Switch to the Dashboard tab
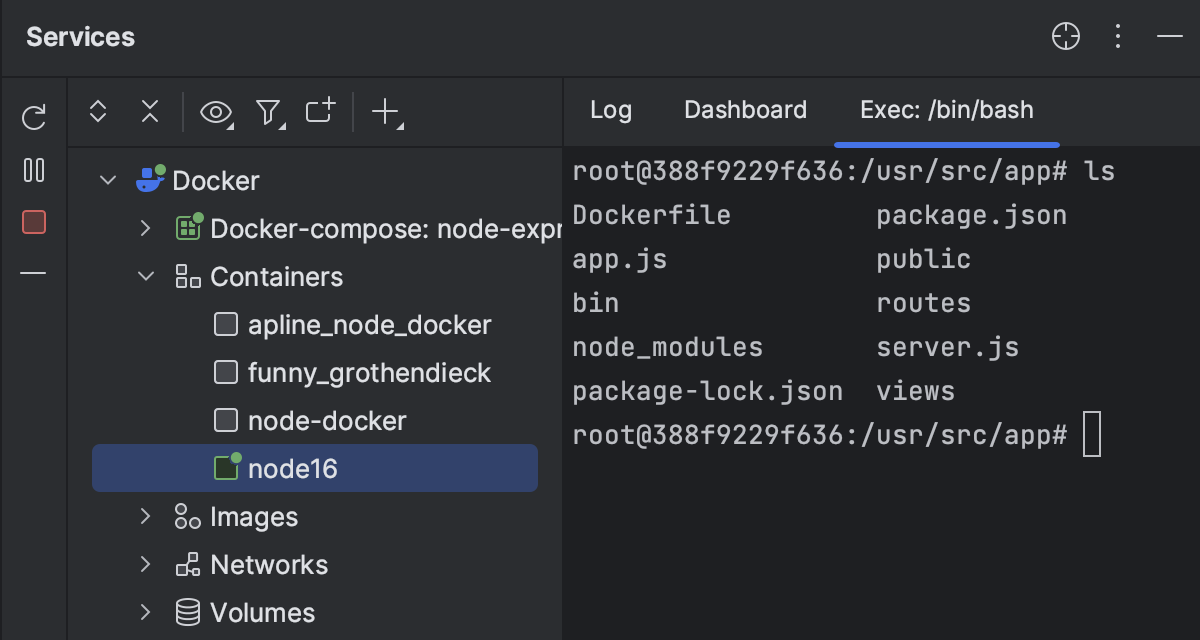 tap(745, 110)
